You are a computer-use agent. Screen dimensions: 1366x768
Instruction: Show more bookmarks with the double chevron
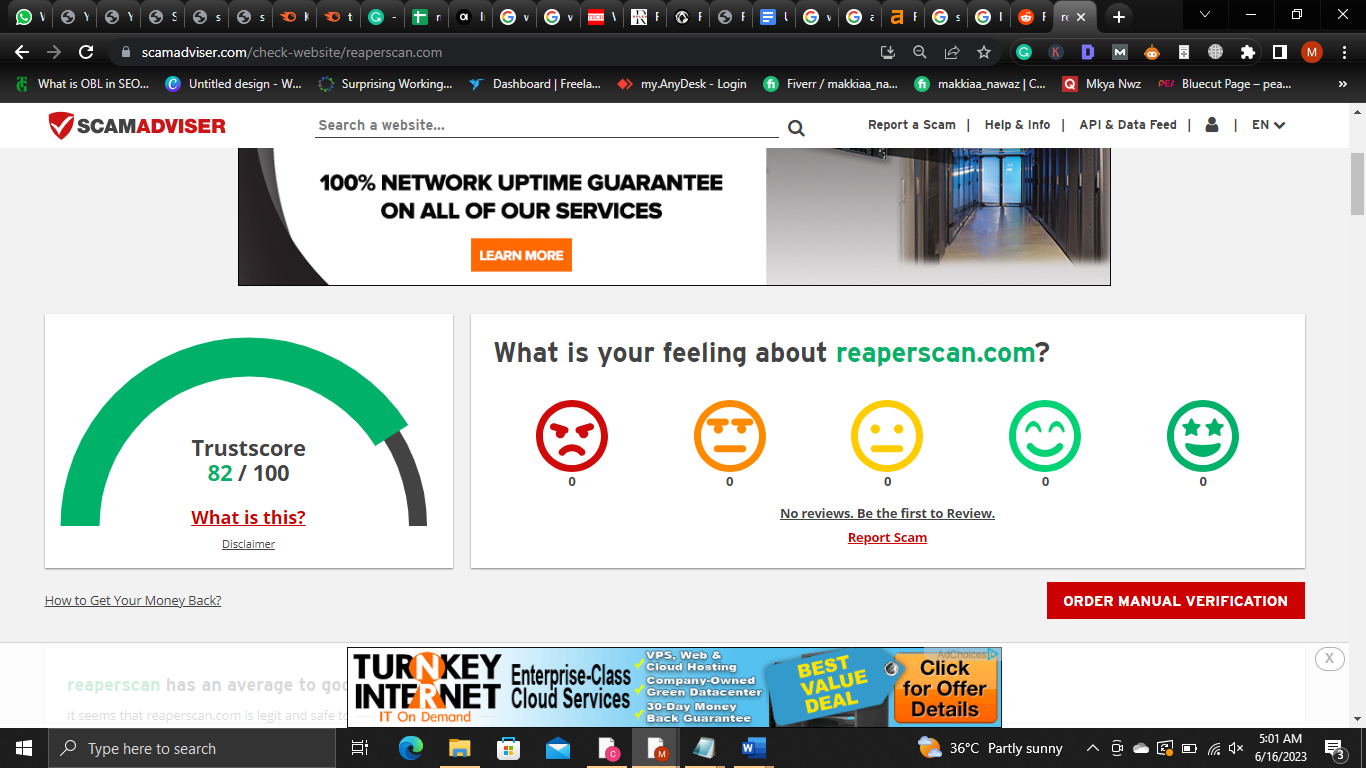[1343, 85]
